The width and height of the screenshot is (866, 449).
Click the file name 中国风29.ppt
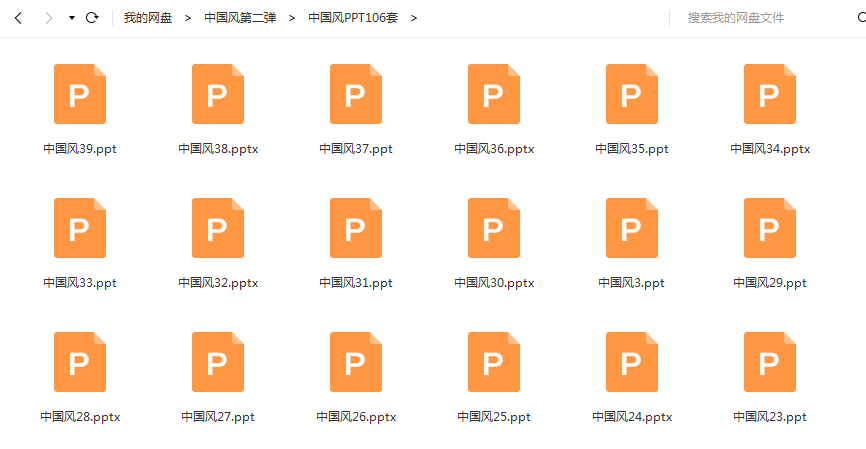770,283
